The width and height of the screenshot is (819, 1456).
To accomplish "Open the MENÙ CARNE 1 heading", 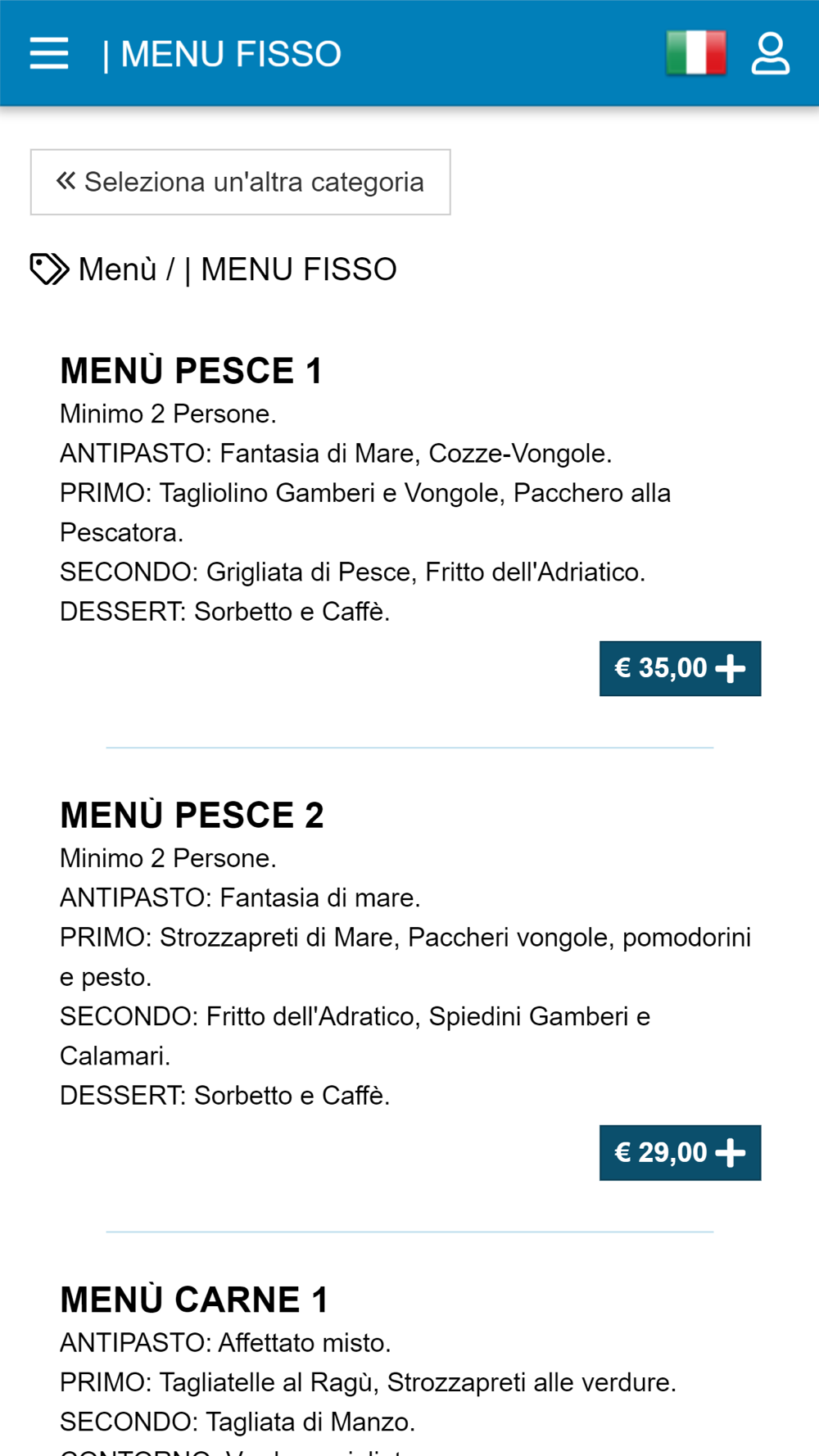I will tap(194, 1300).
